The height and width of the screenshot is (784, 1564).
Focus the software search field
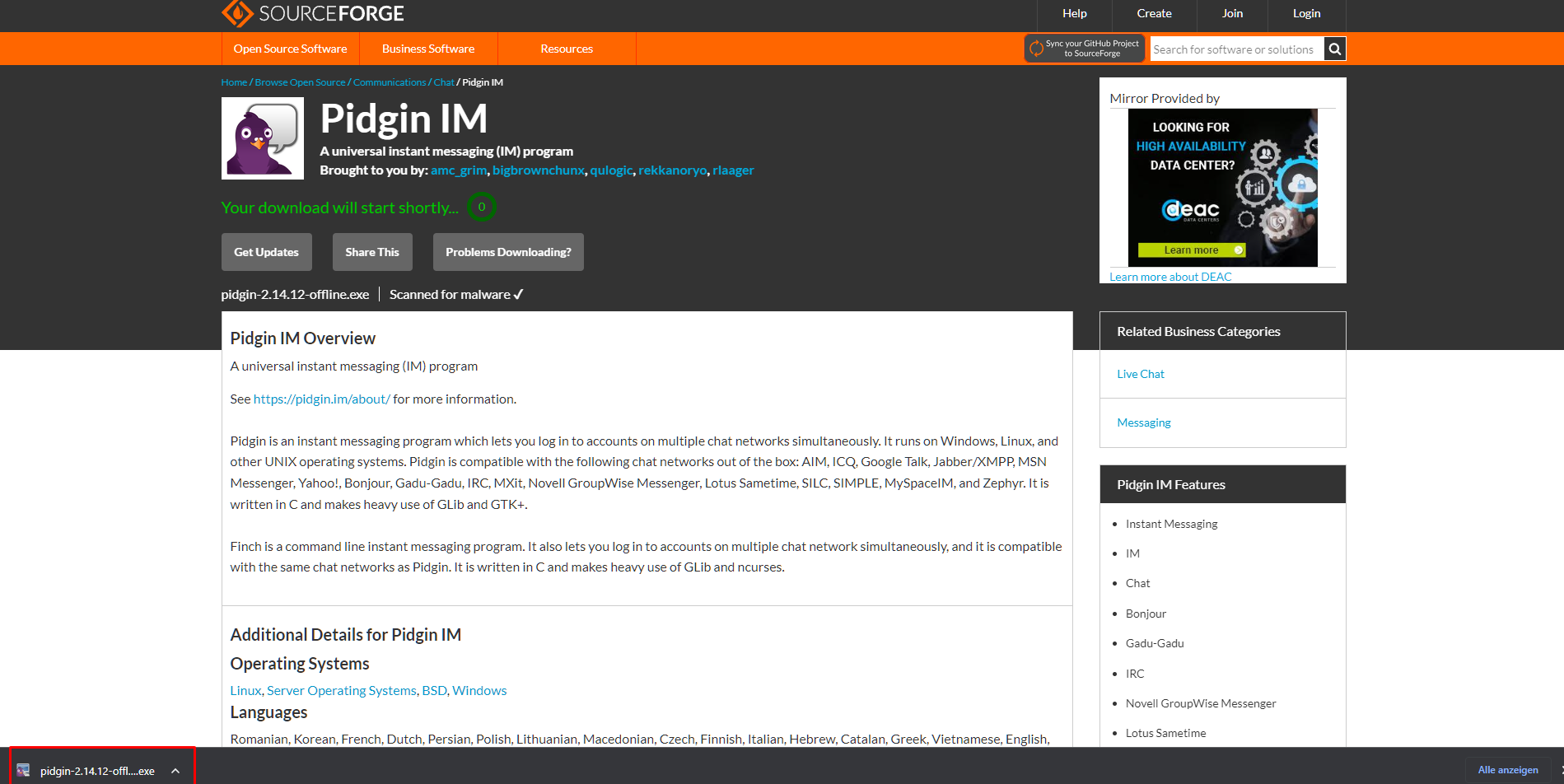point(1237,49)
